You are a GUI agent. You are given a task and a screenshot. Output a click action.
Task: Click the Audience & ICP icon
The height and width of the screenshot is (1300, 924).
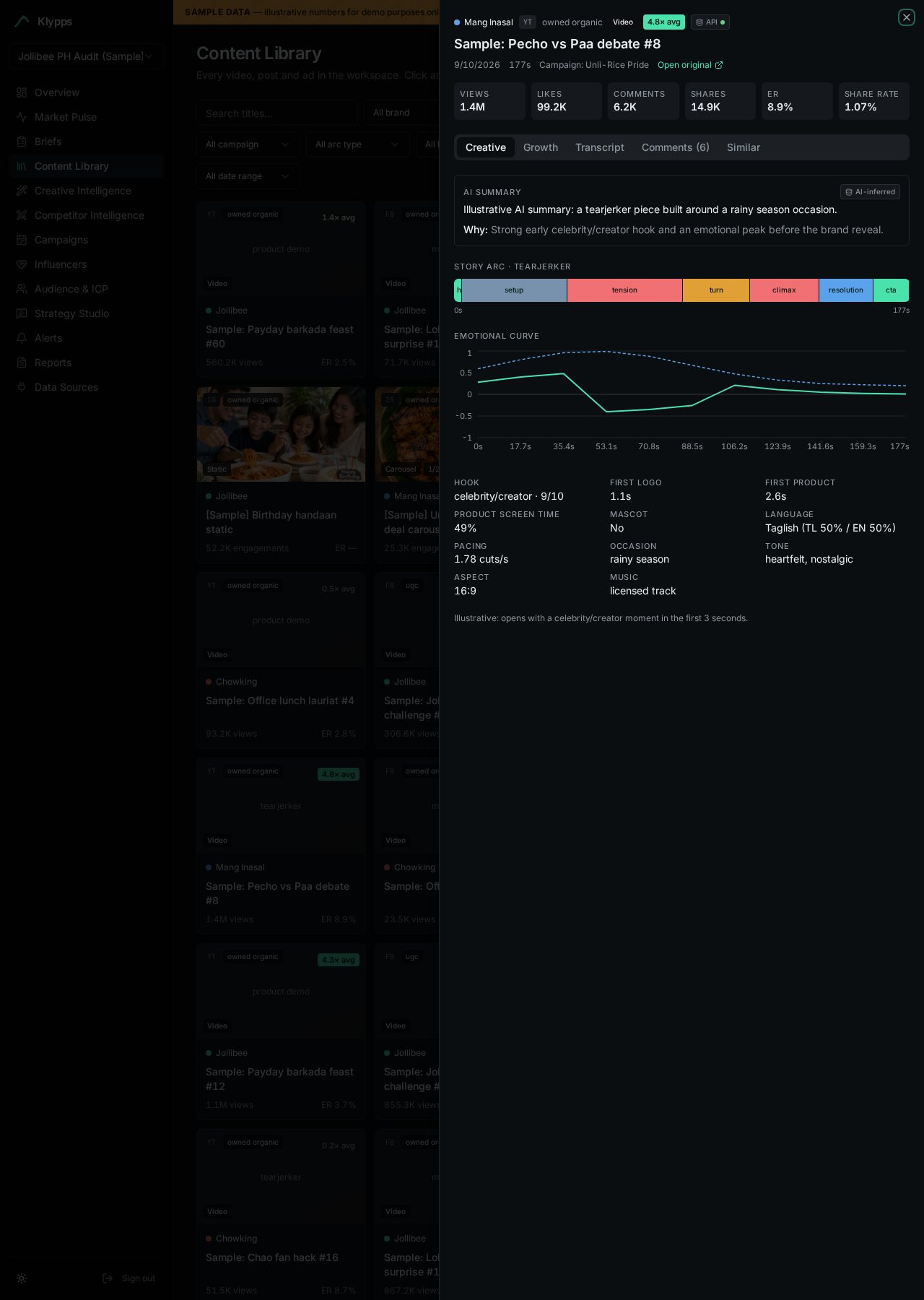[x=22, y=289]
